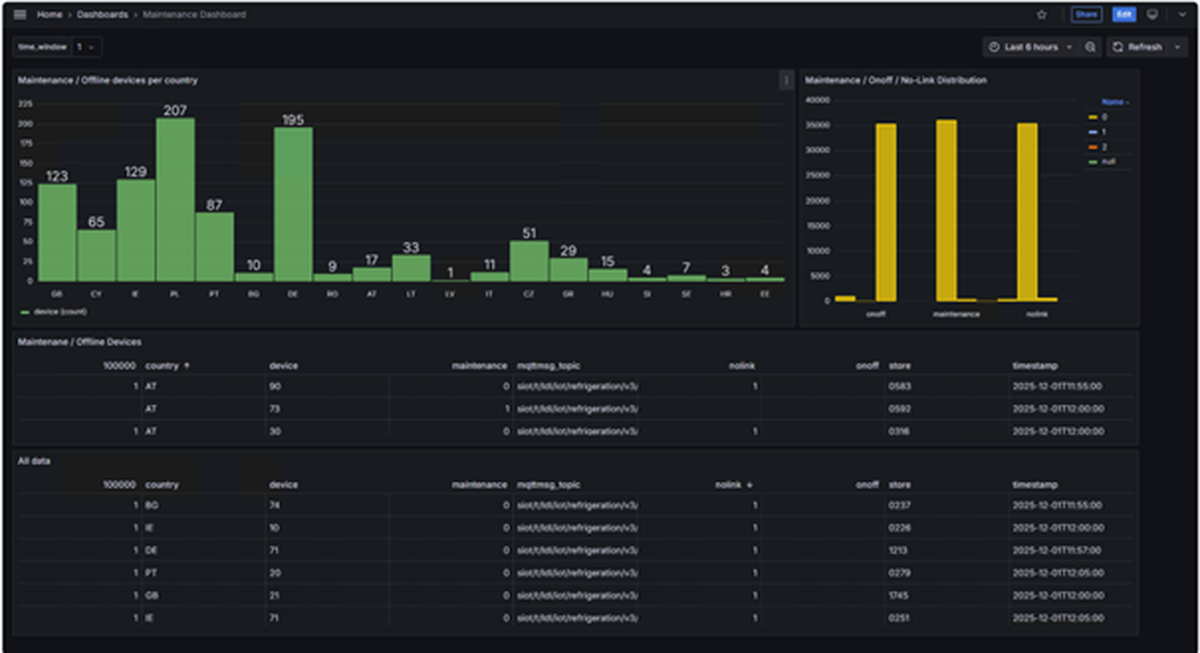Open the time_window variable dropdown

[x=84, y=47]
